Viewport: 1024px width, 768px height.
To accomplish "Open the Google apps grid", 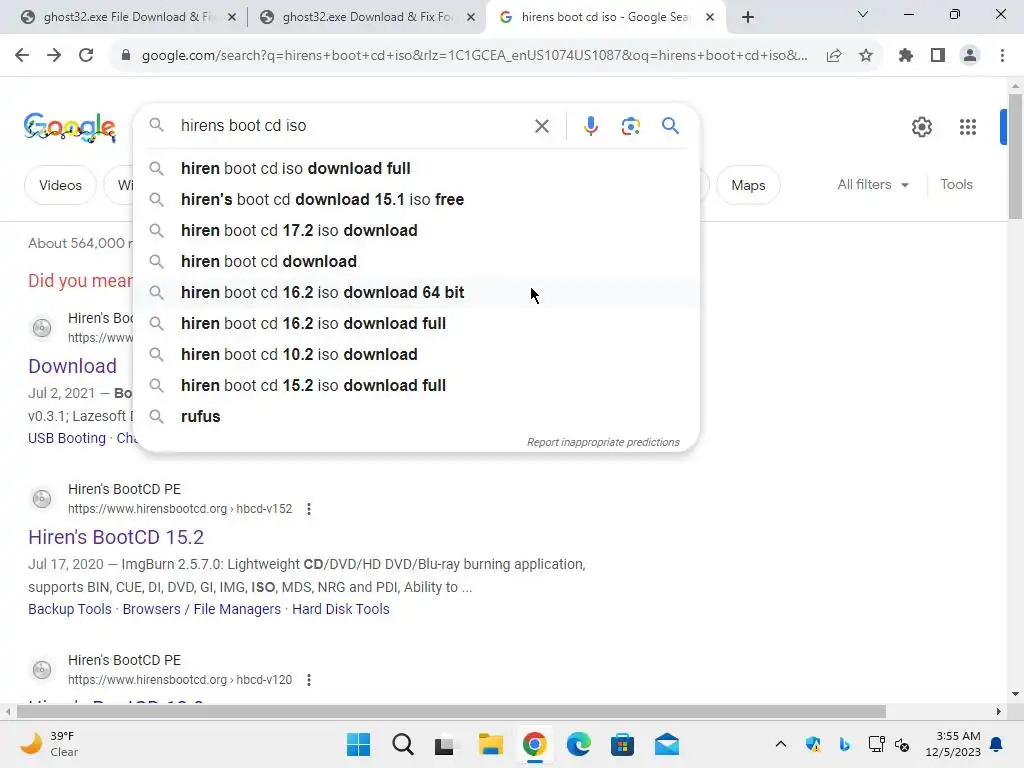I will [x=968, y=127].
